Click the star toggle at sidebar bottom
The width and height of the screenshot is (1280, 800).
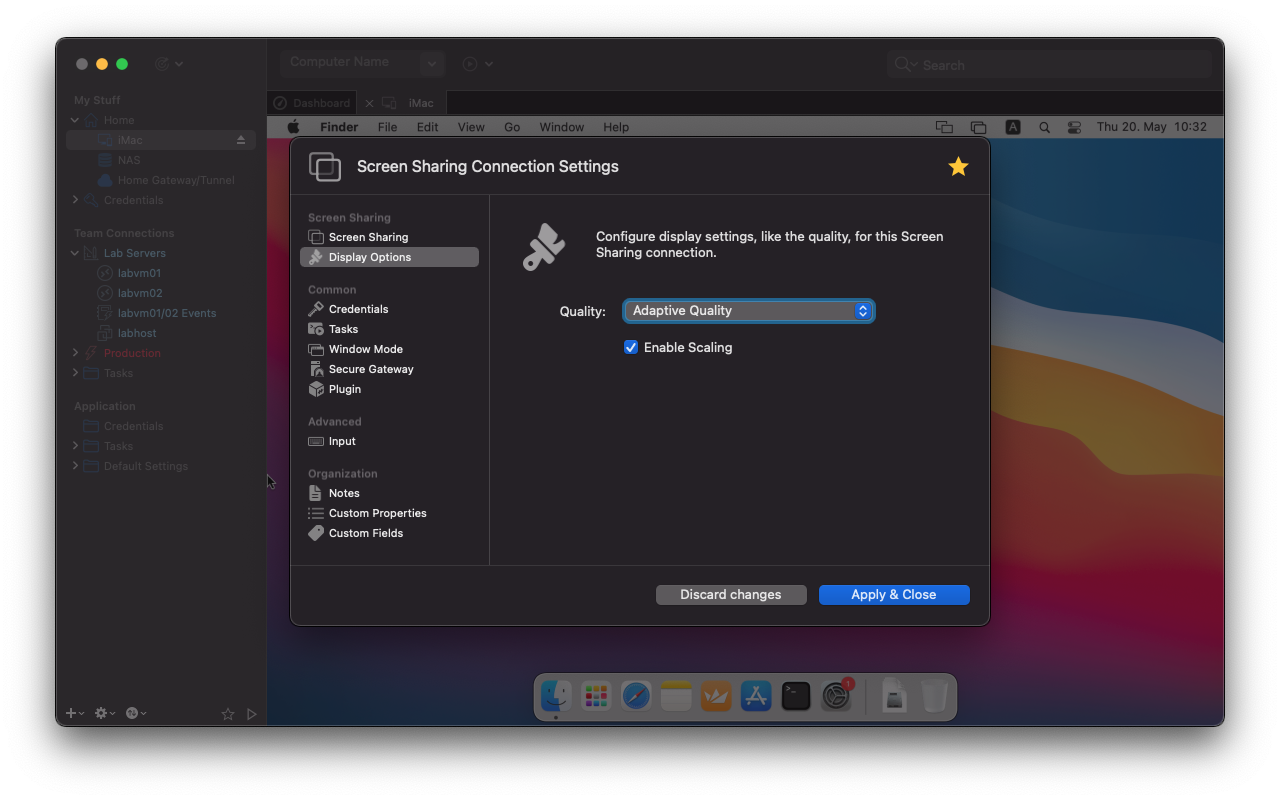point(227,713)
